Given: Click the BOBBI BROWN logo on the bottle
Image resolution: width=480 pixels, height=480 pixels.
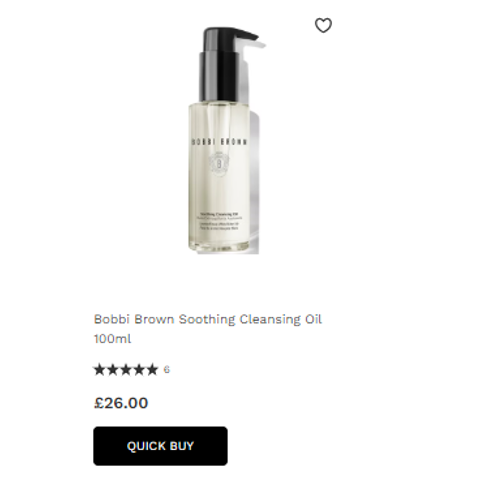Looking at the screenshot, I should [x=219, y=142].
